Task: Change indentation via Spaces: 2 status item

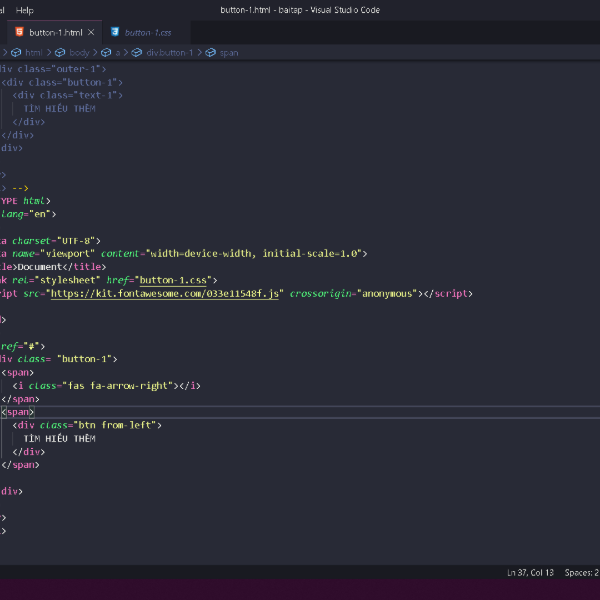Action: [581, 573]
